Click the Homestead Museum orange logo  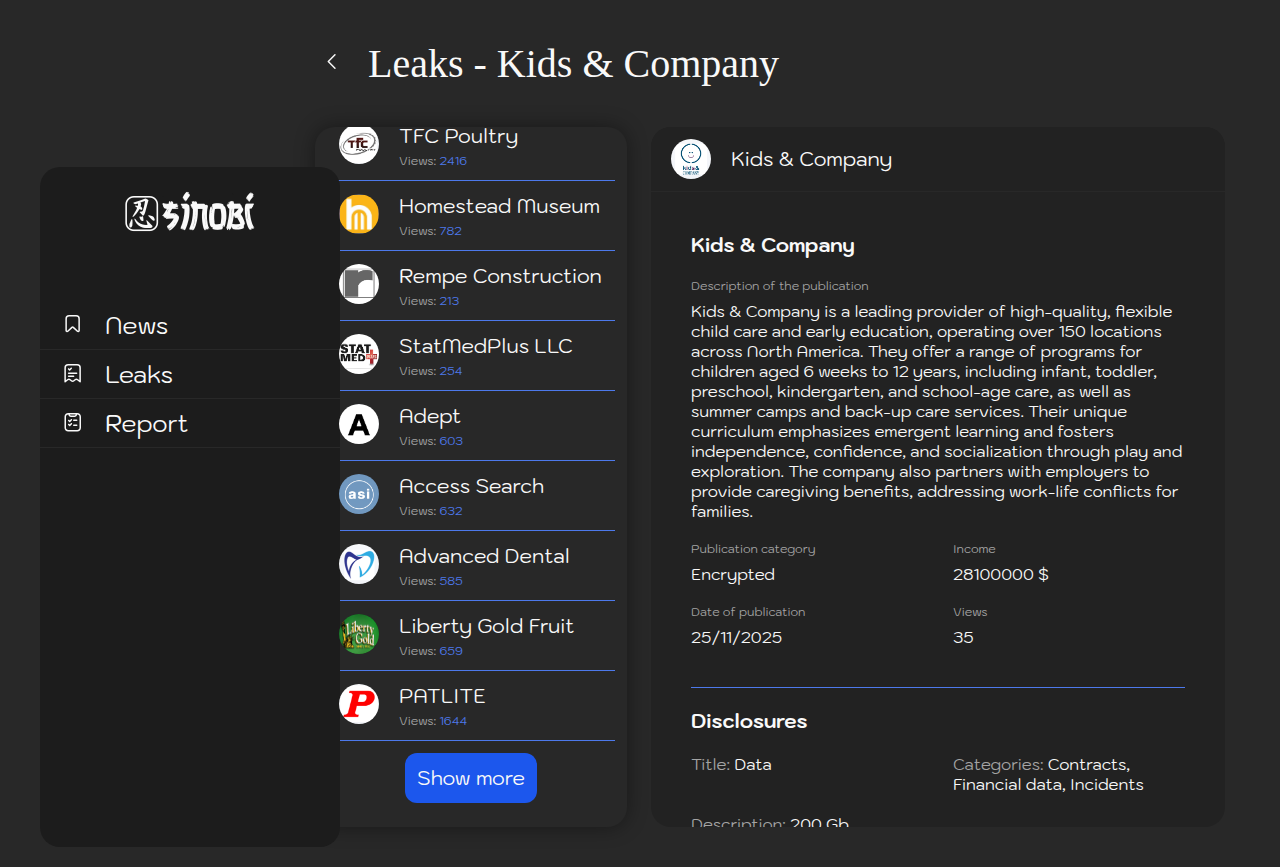359,215
